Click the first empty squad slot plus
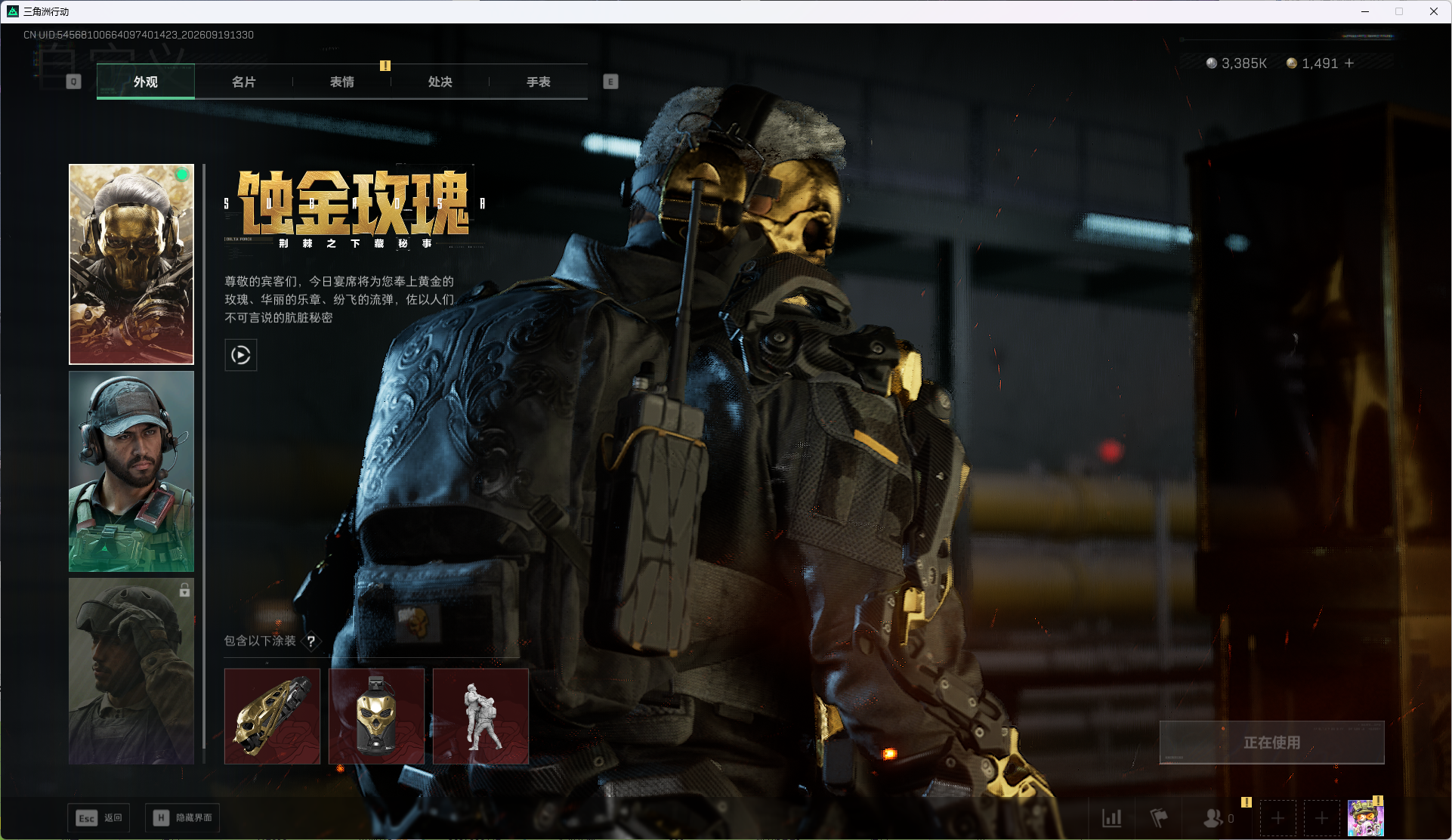Viewport: 1452px width, 840px height. click(1278, 818)
